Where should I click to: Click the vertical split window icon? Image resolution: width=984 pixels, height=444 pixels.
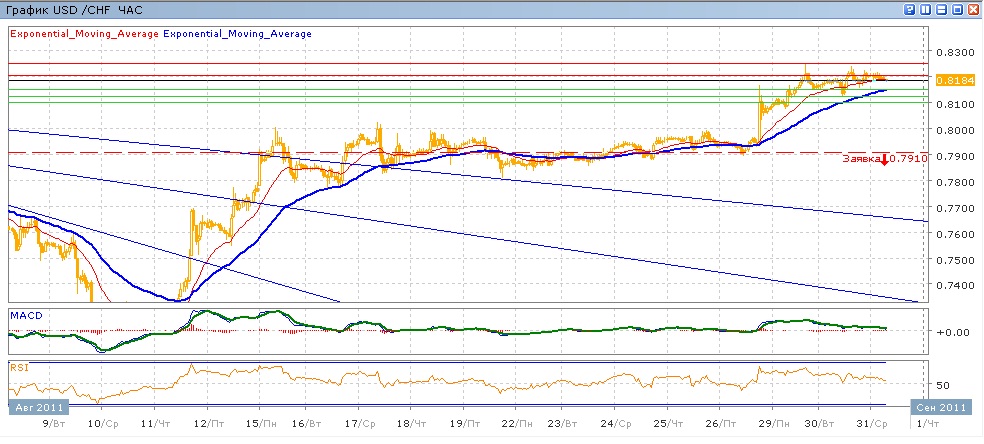pos(926,8)
